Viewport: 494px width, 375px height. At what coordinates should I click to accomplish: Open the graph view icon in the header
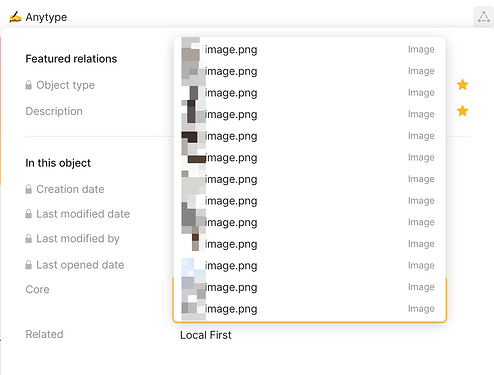[x=483, y=17]
